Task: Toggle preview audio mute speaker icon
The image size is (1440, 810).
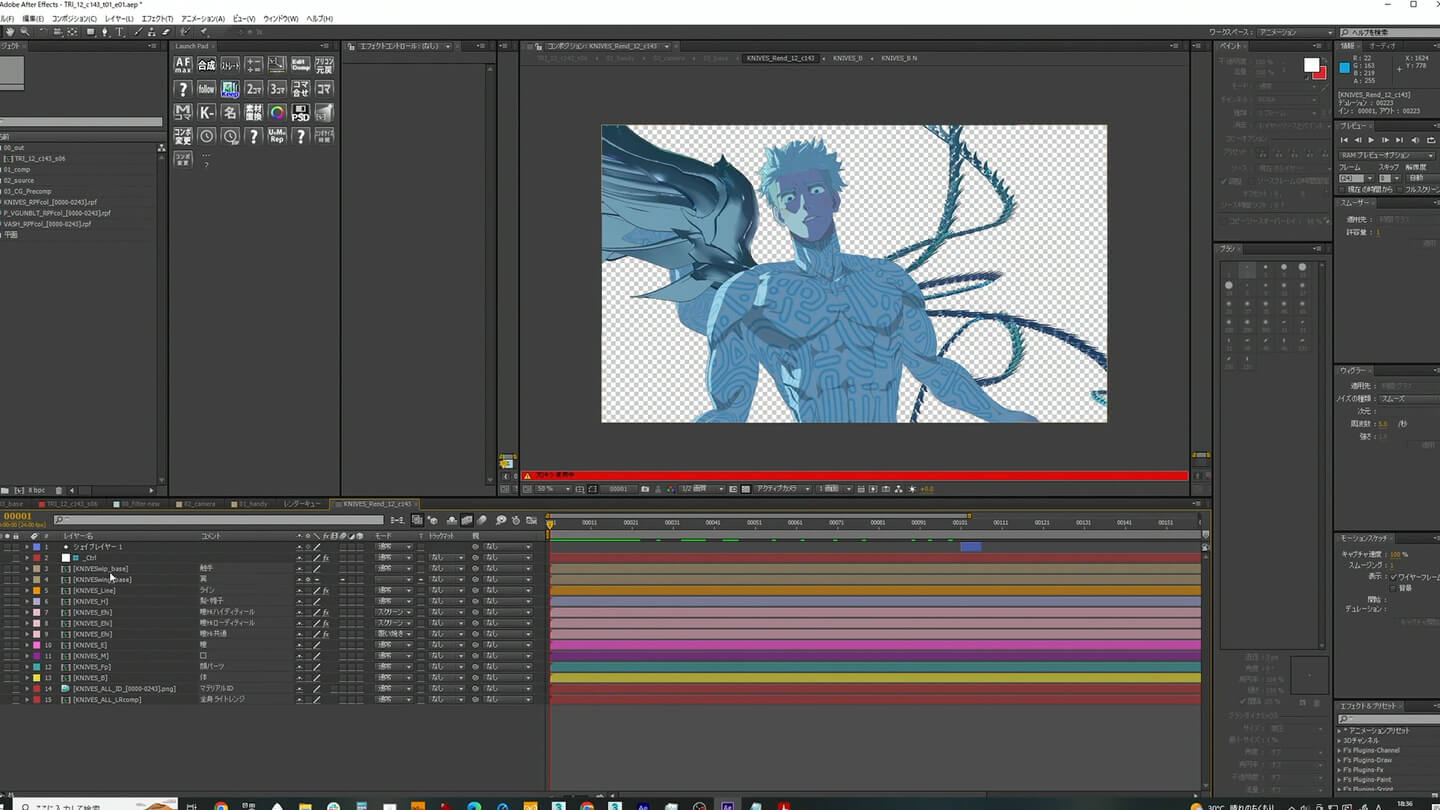Action: pos(1414,140)
